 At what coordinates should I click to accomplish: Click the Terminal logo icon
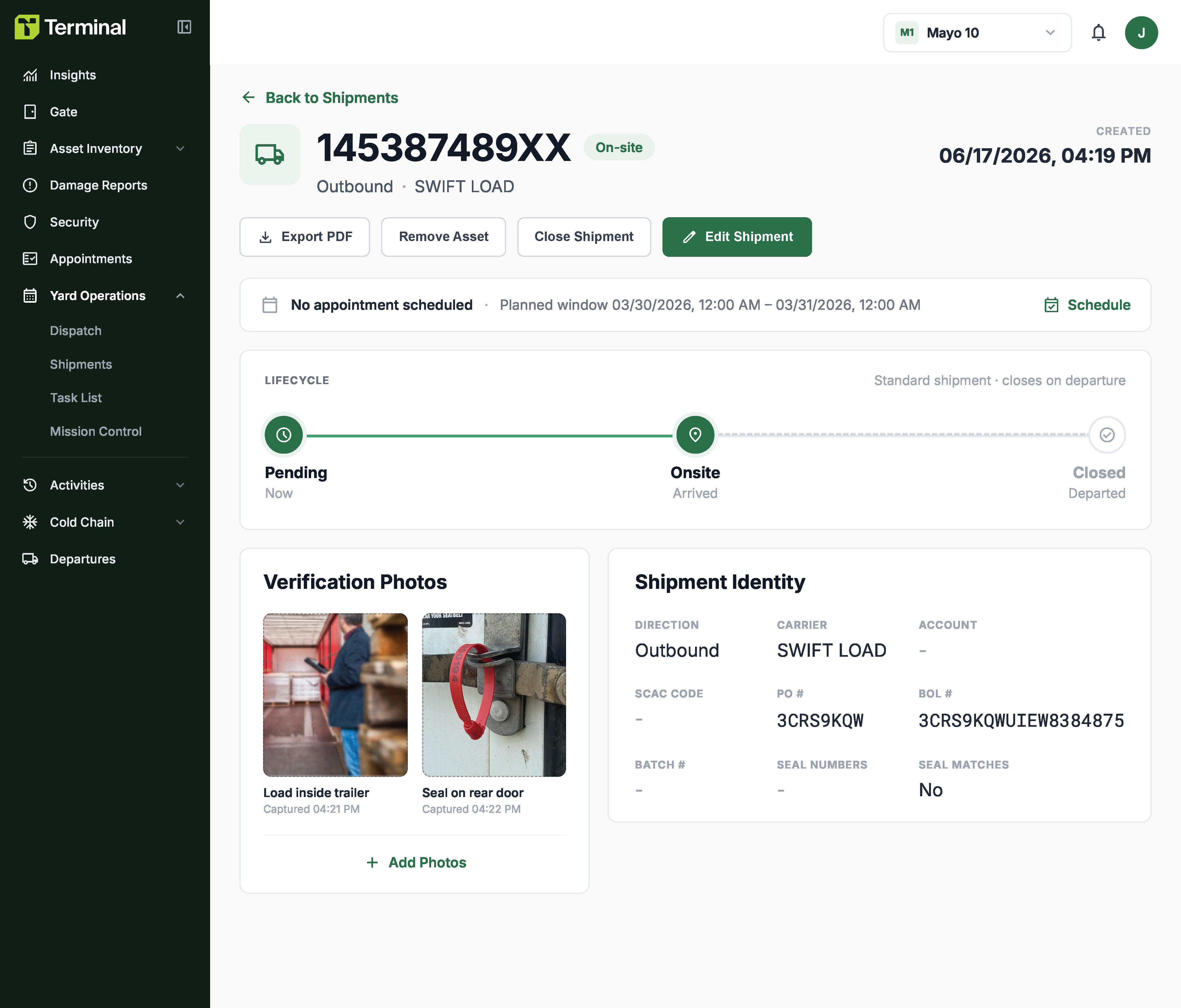pos(27,27)
